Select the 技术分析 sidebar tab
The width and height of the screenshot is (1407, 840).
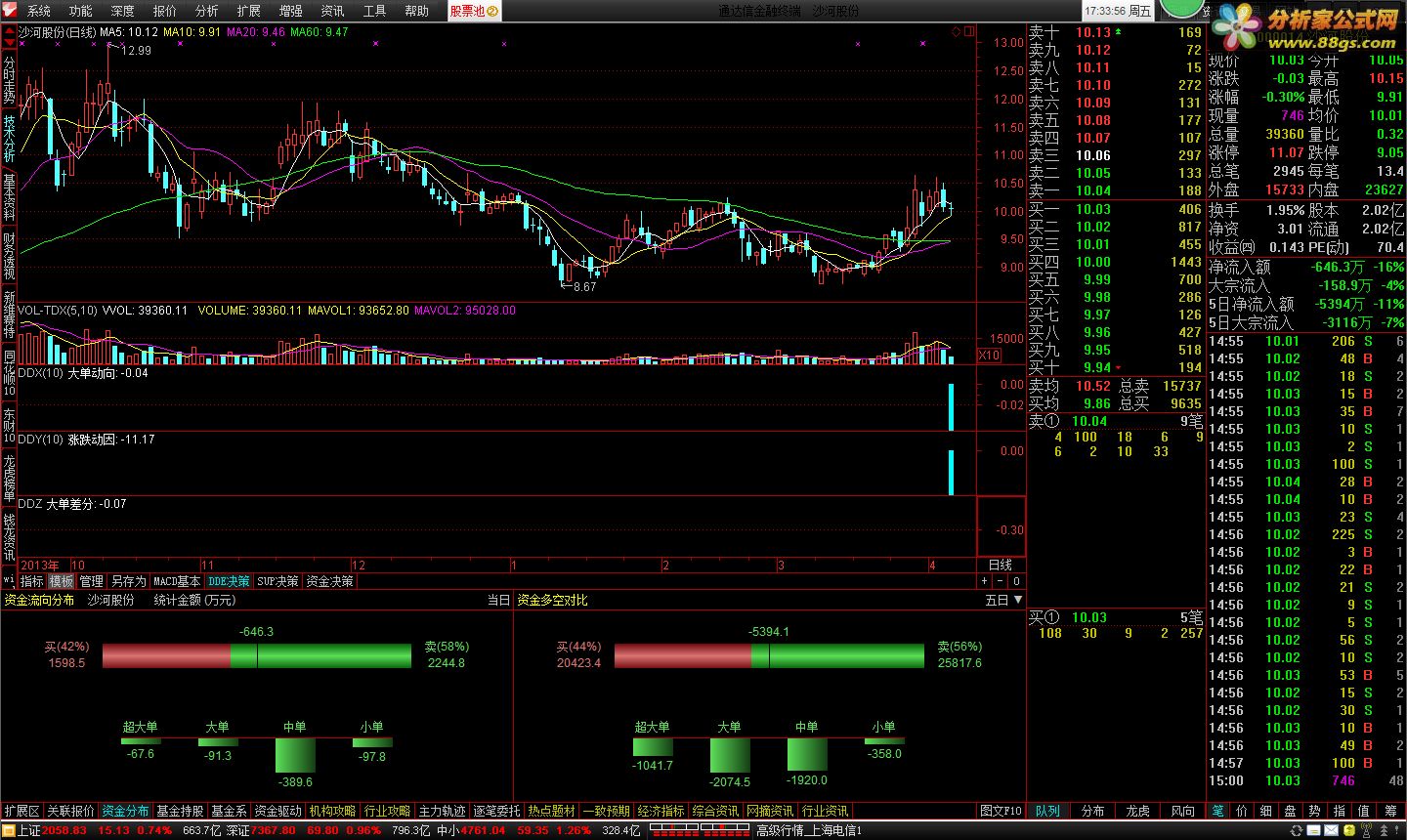[9, 138]
